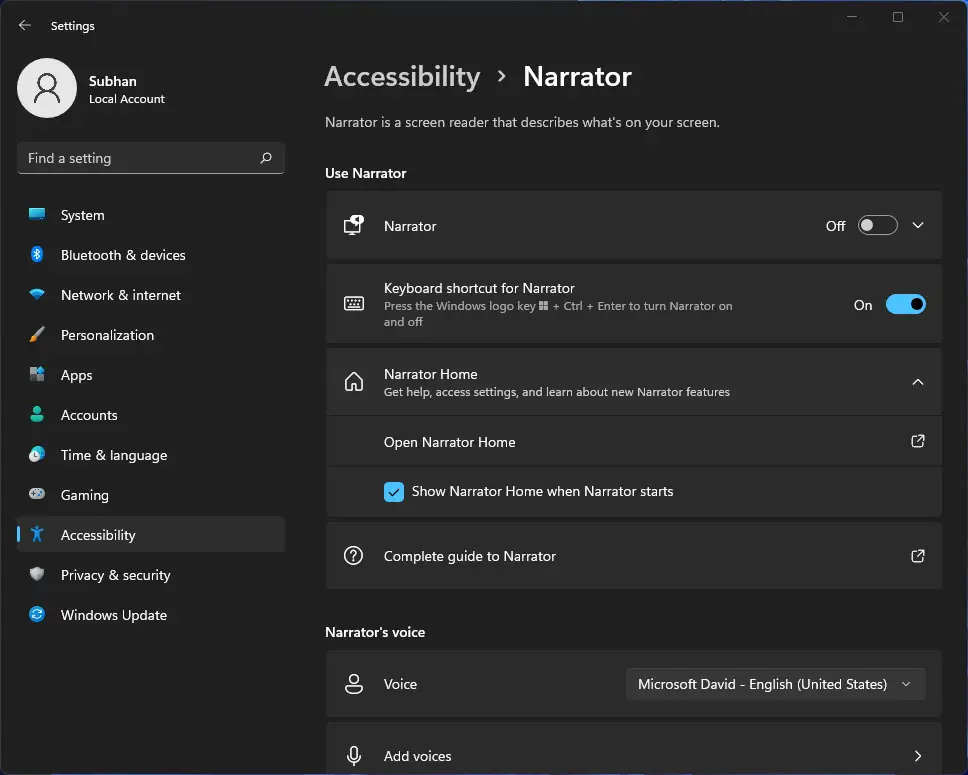The height and width of the screenshot is (775, 968).
Task: Close the Settings window
Action: click(944, 17)
